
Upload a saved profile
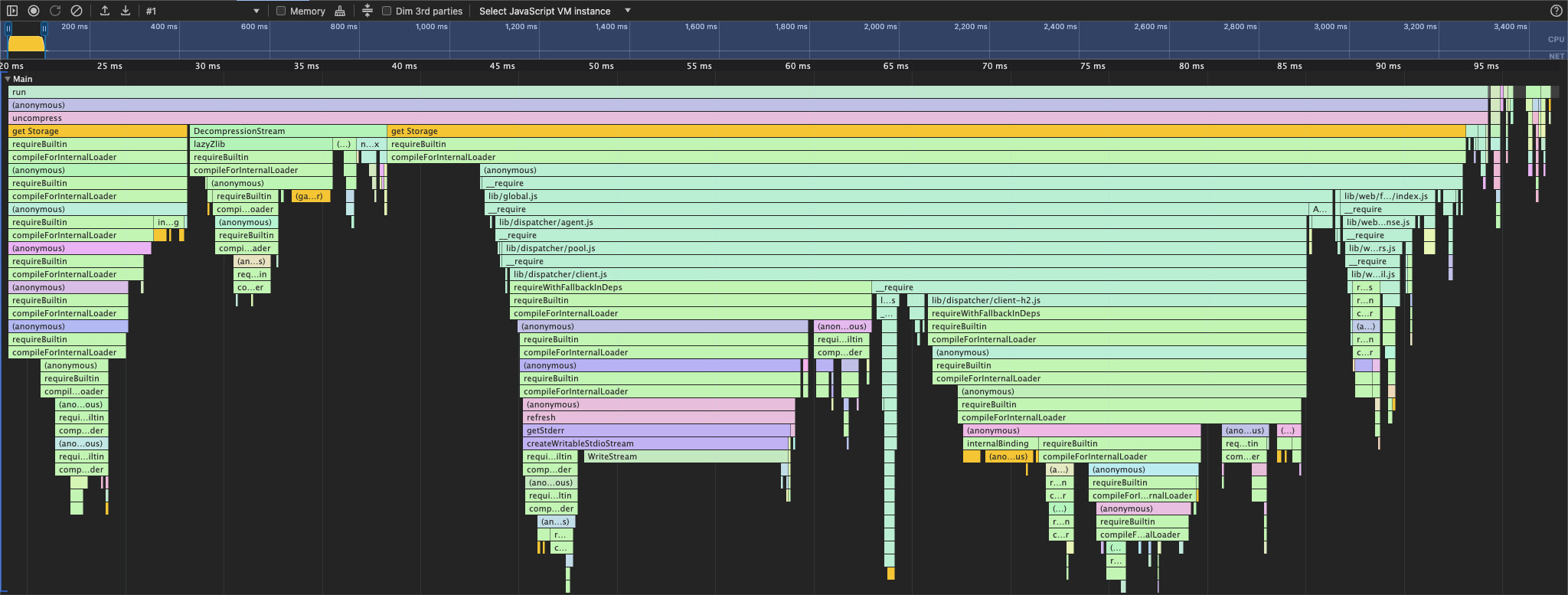coord(105,11)
